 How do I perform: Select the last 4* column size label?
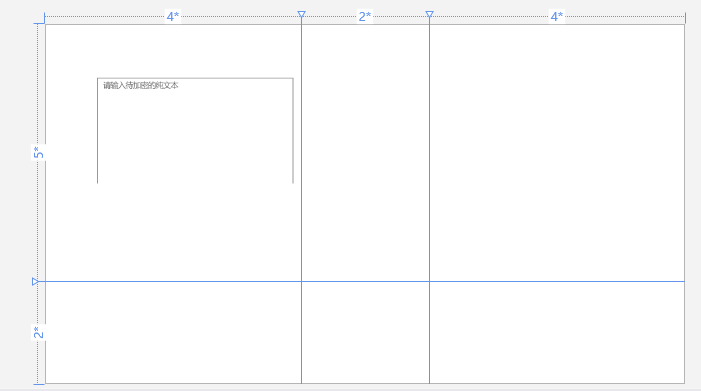tap(557, 17)
